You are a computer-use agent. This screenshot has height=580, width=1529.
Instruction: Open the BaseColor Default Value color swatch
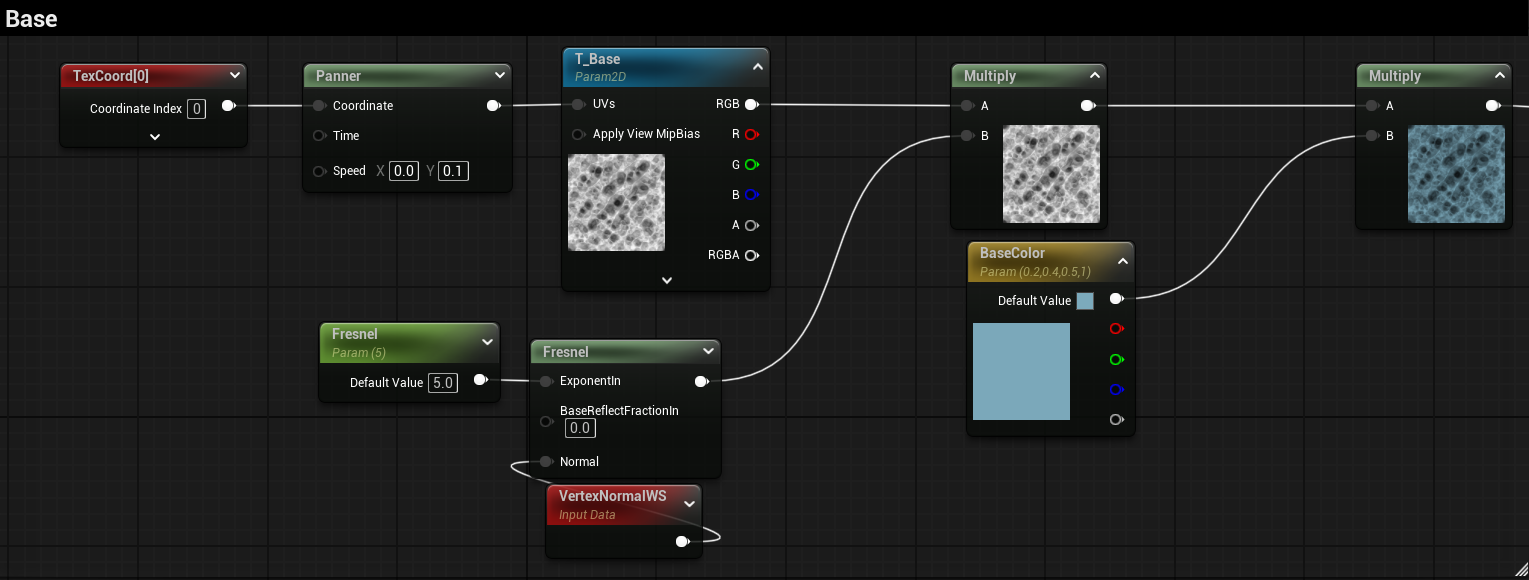click(1085, 301)
